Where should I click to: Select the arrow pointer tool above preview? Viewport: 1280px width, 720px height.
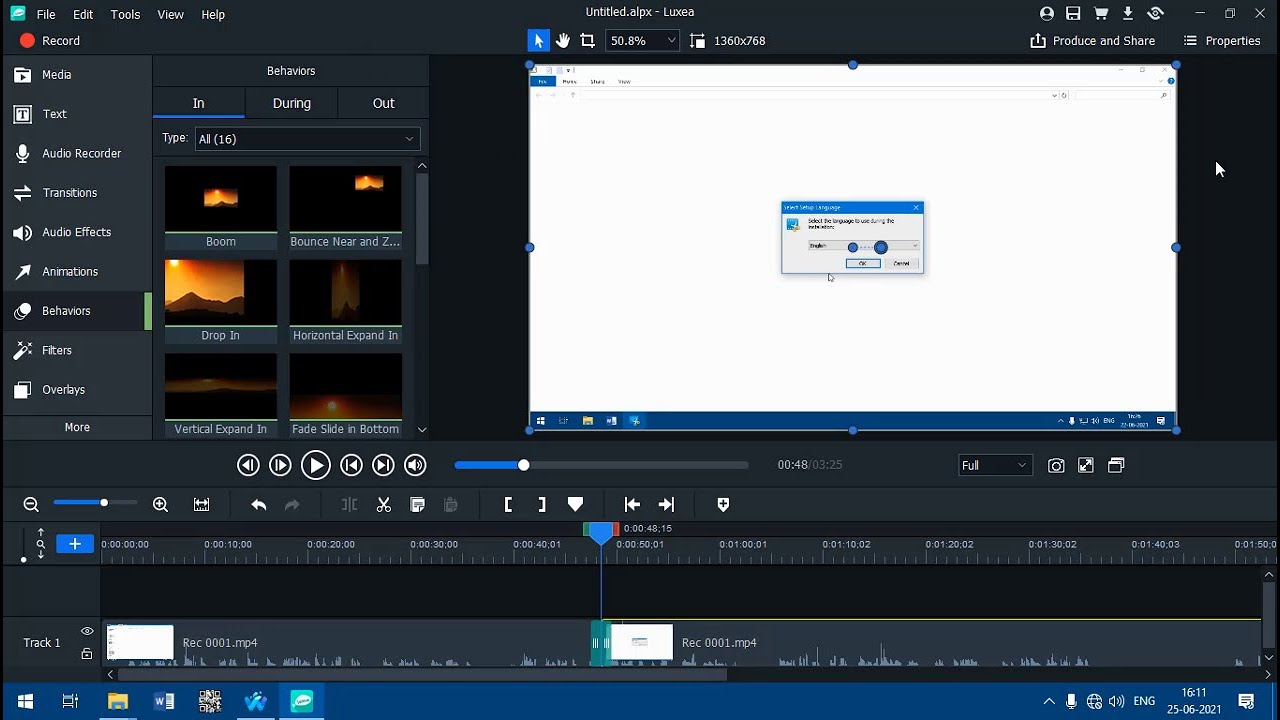(538, 40)
